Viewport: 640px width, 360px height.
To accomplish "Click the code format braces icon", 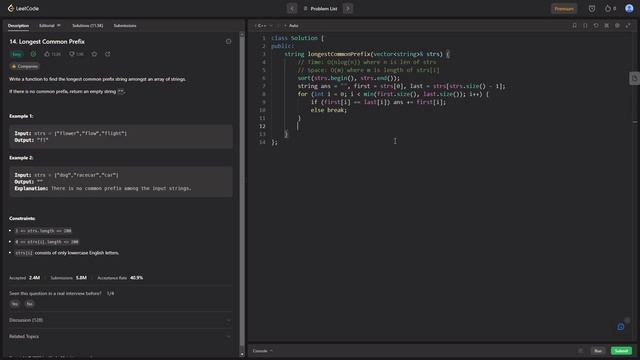I will click(585, 25).
